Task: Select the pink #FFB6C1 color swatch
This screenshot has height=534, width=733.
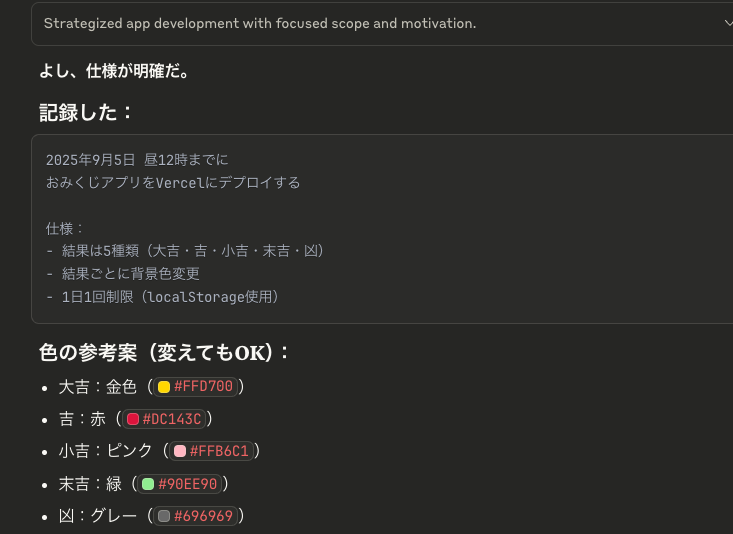Action: 180,451
